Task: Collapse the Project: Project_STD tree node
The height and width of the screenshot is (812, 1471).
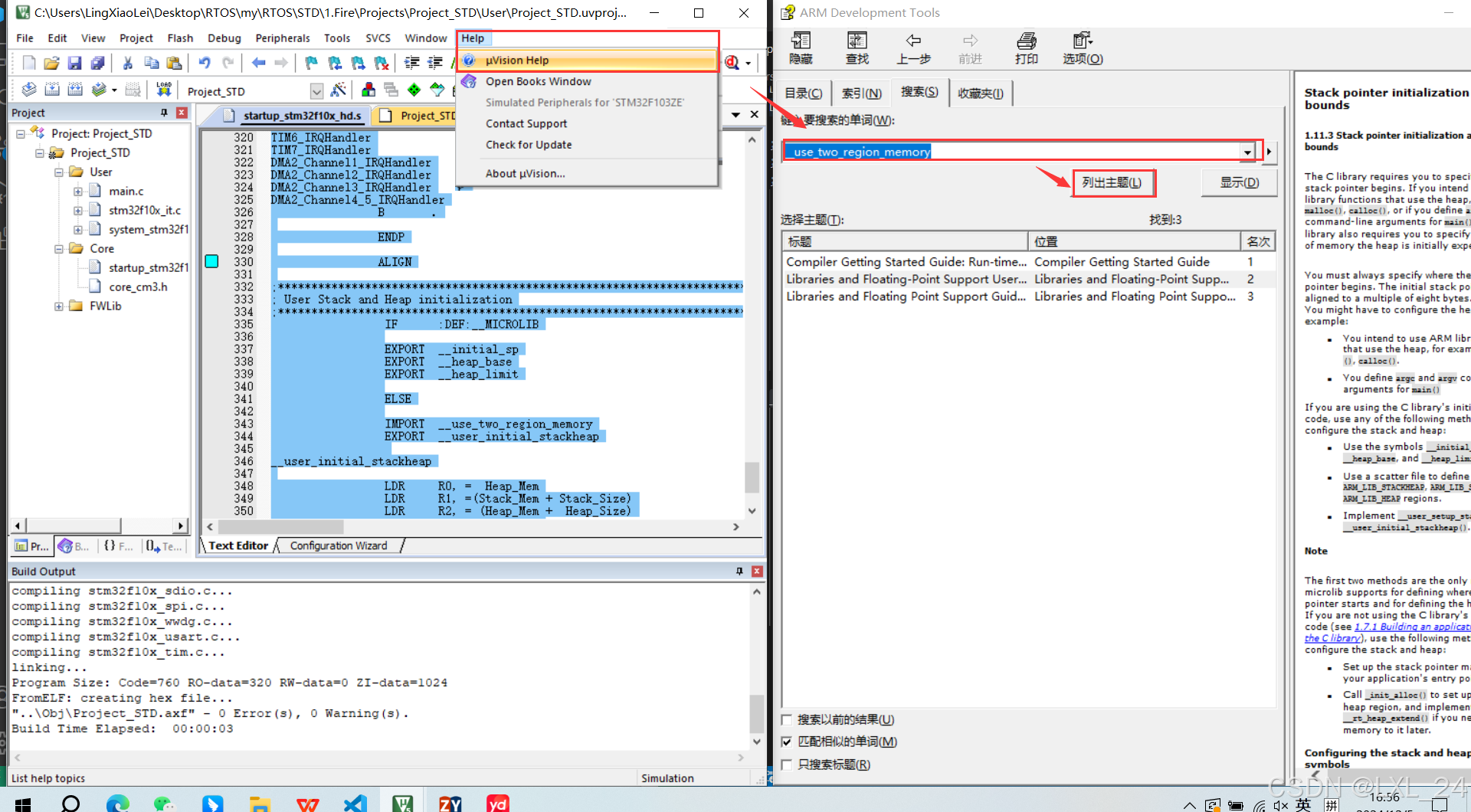Action: pyautogui.click(x=21, y=134)
